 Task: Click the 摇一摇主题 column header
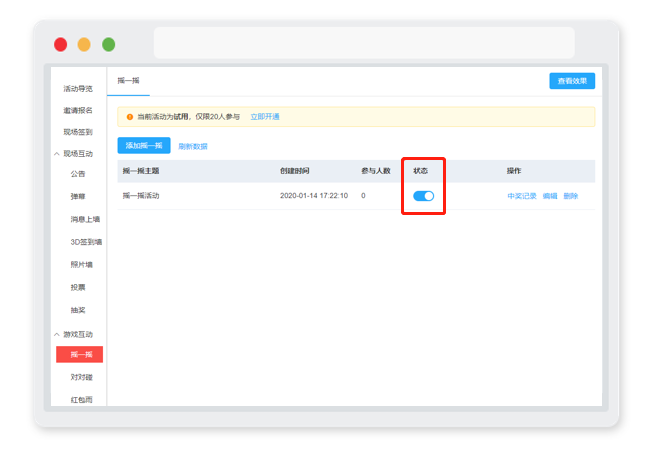[141, 171]
